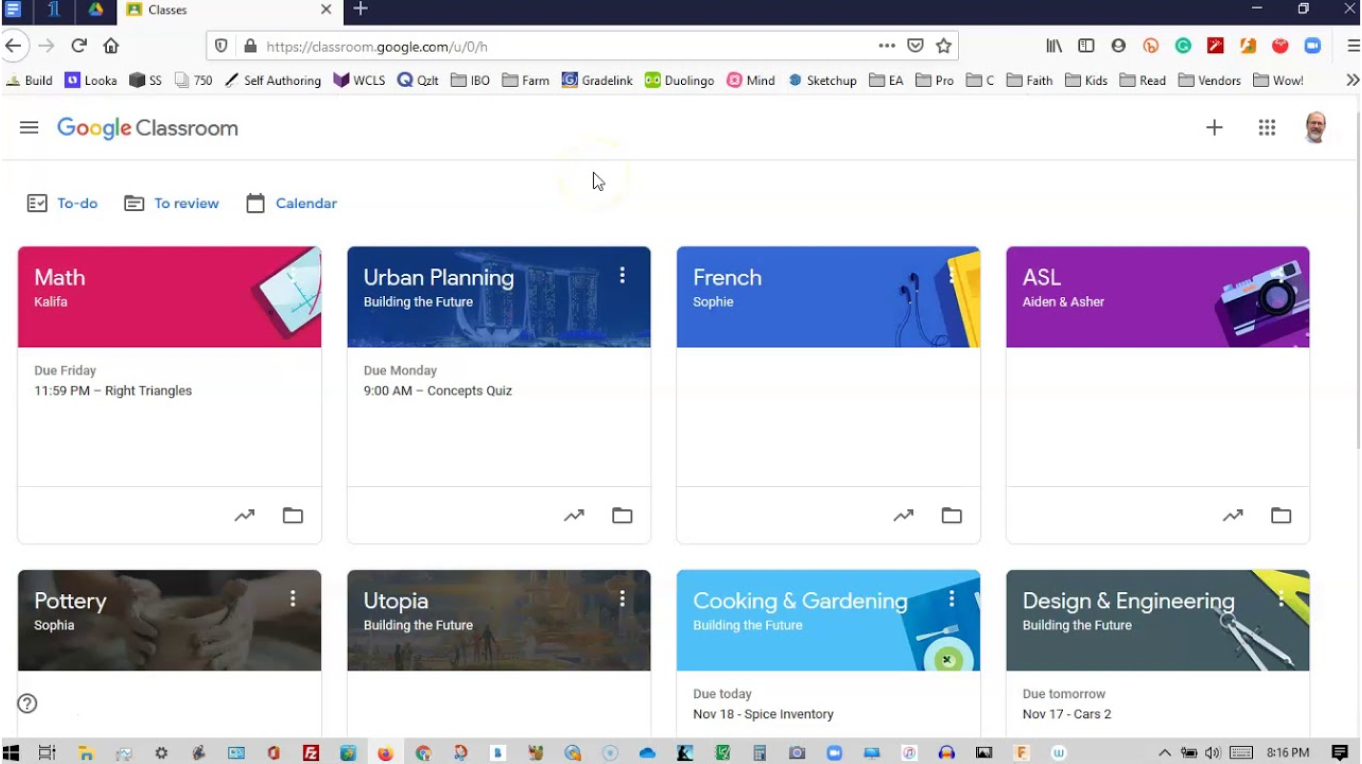Click the Math class title
Viewport: 1362px width, 764px height.
[60, 277]
